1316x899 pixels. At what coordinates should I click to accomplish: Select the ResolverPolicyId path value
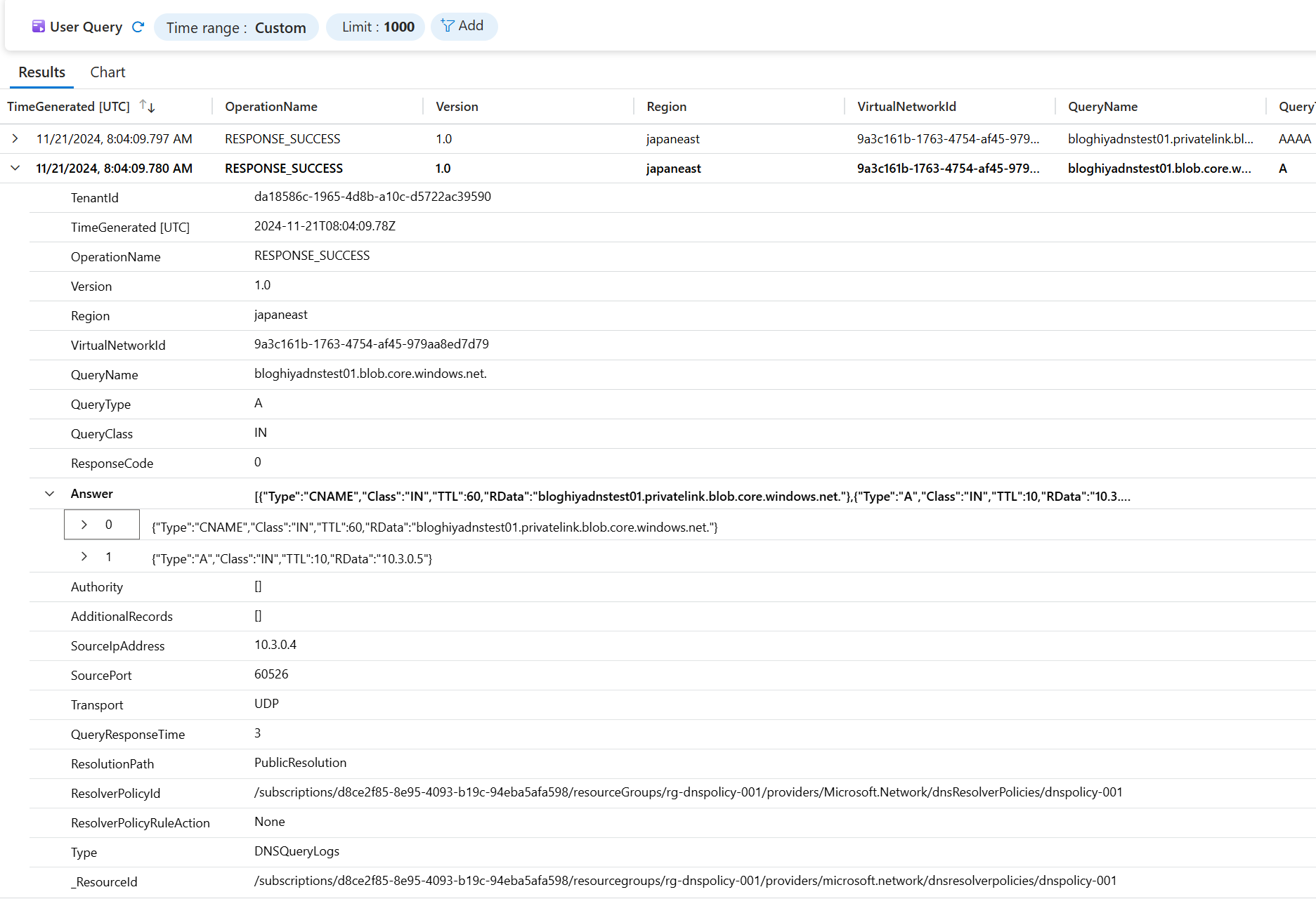point(689,792)
